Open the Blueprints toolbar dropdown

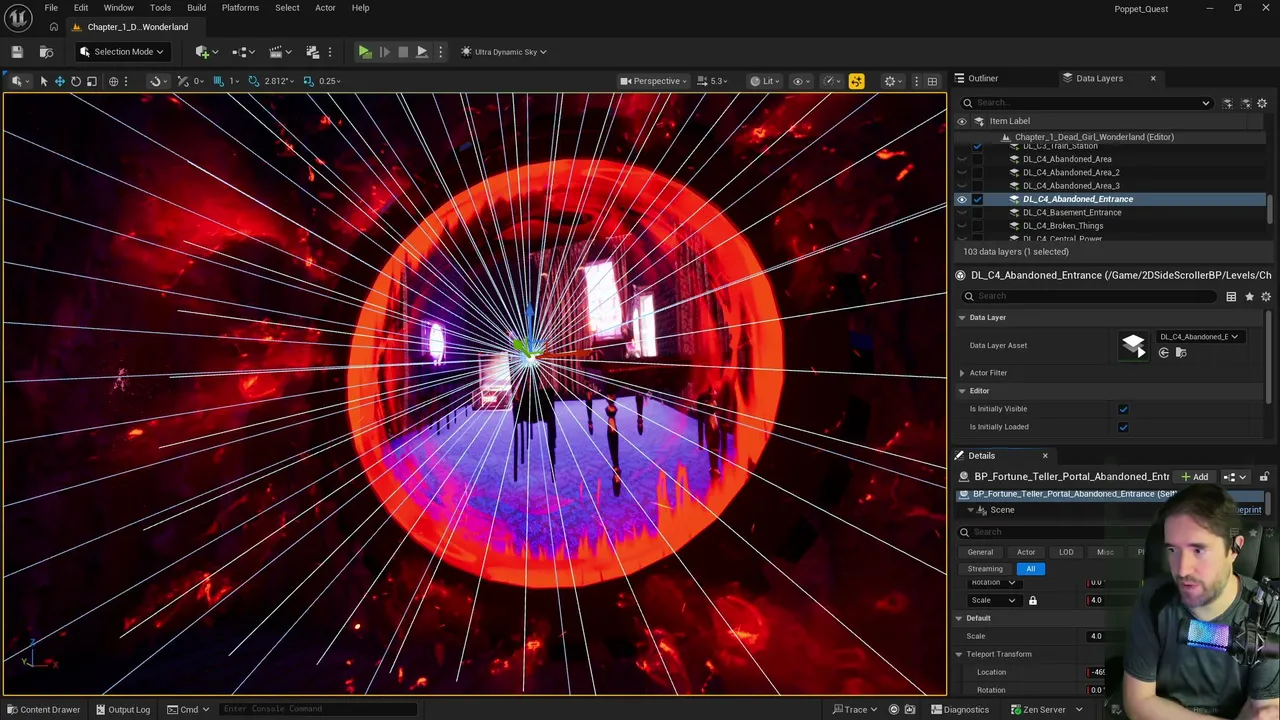[243, 52]
